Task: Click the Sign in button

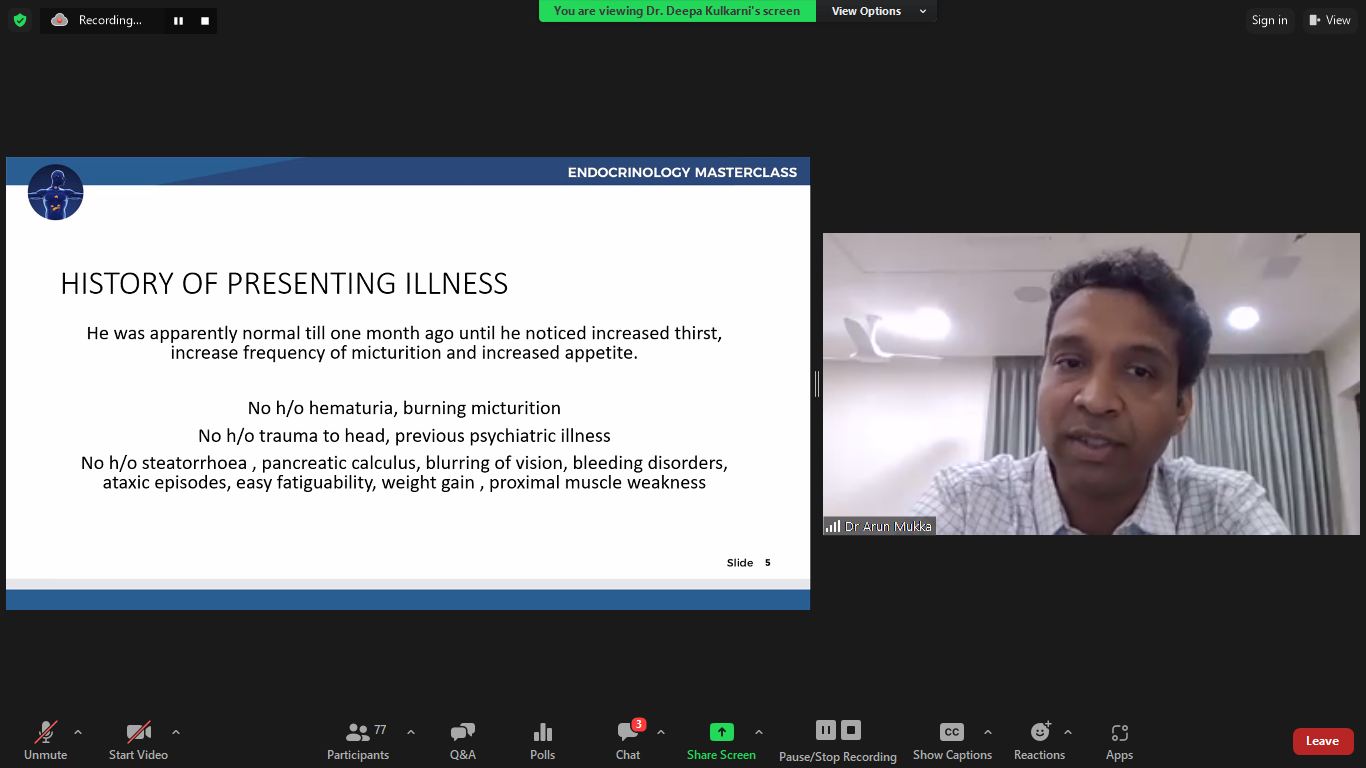Action: tap(1269, 20)
